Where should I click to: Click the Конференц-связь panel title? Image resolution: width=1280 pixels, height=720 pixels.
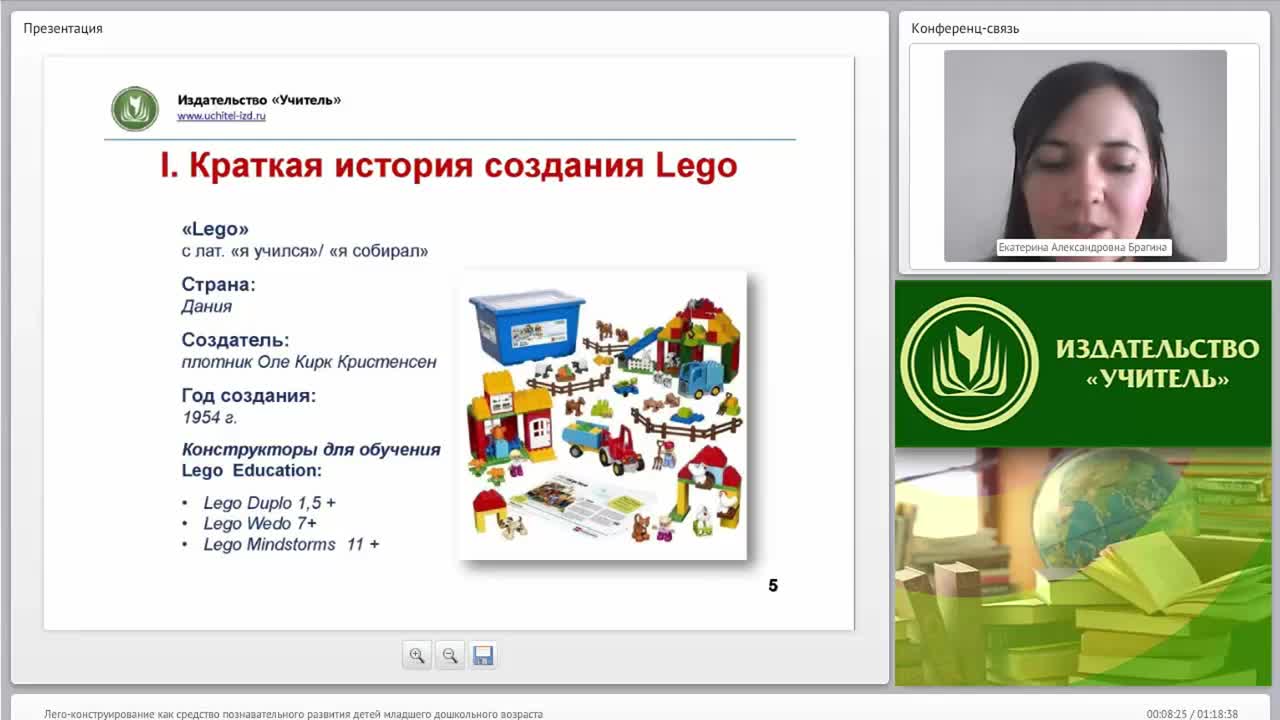[x=965, y=28]
